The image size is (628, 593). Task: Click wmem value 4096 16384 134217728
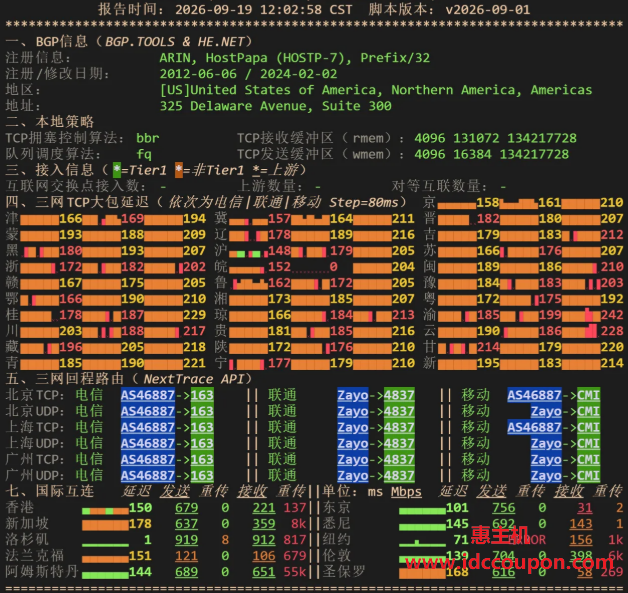coord(491,154)
